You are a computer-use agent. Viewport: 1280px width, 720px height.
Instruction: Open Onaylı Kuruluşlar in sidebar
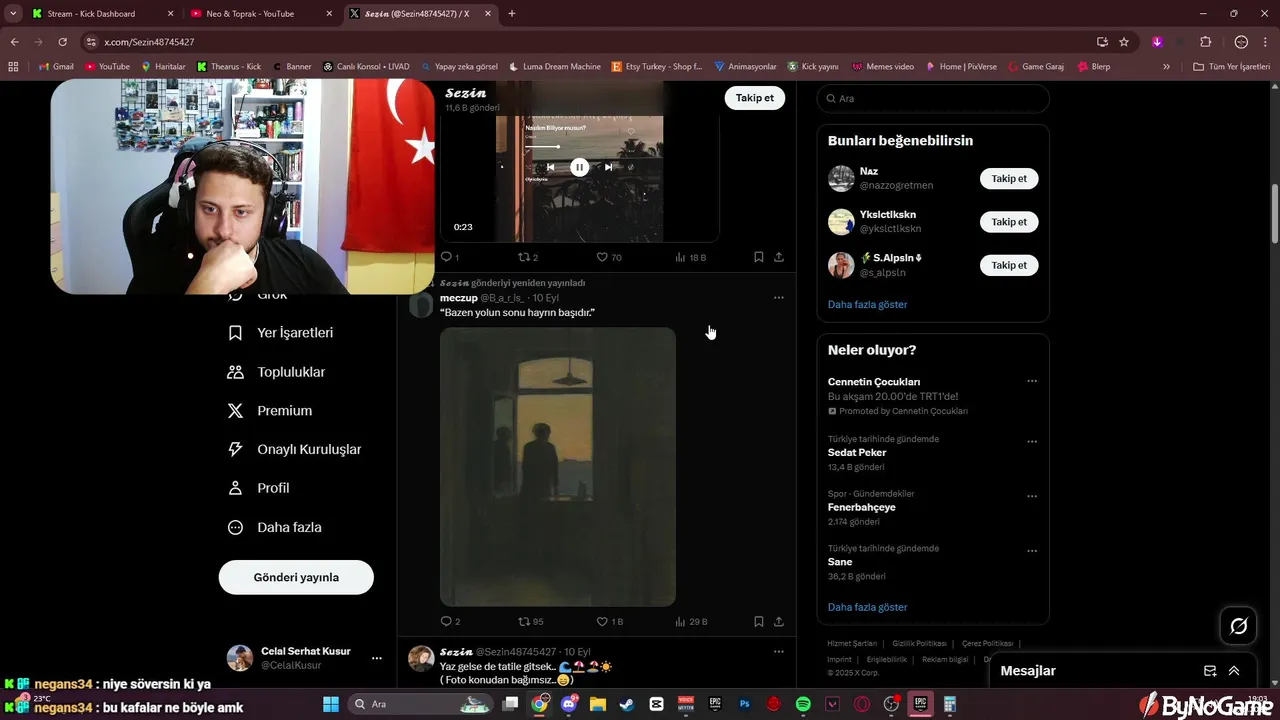(x=295, y=450)
